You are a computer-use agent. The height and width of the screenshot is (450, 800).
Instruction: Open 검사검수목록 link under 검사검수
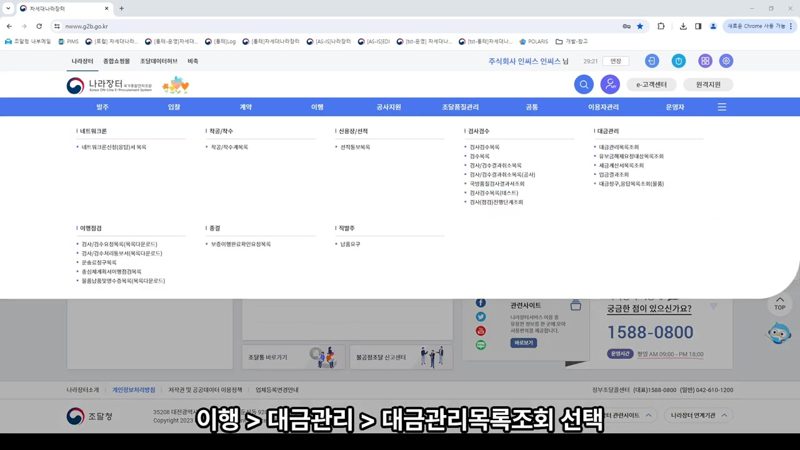click(485, 147)
